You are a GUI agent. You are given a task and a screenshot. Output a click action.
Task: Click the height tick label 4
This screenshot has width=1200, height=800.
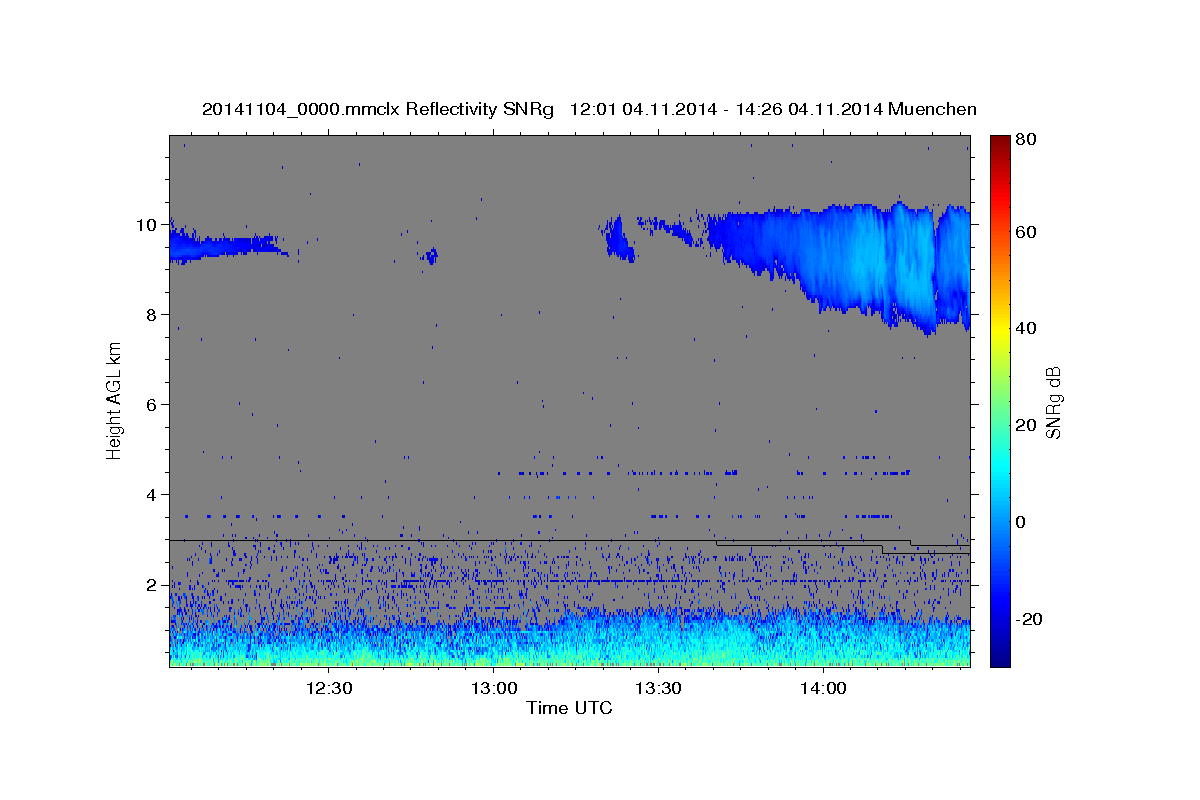152,495
